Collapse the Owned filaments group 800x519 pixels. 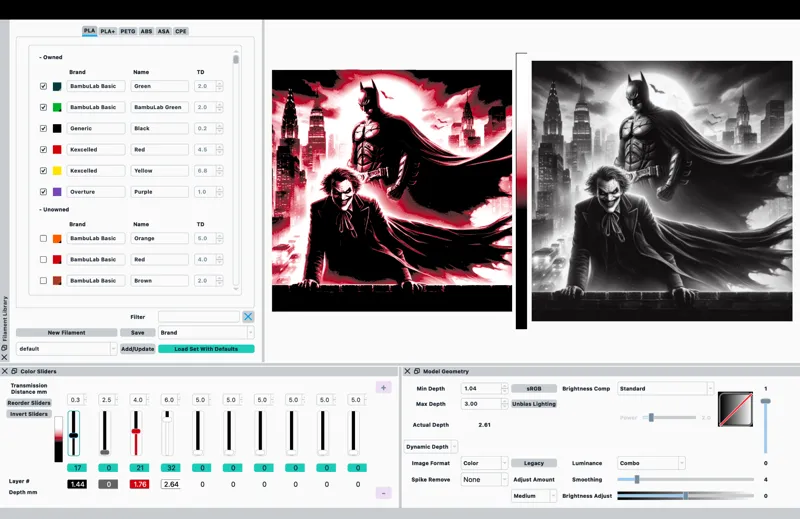[x=51, y=57]
